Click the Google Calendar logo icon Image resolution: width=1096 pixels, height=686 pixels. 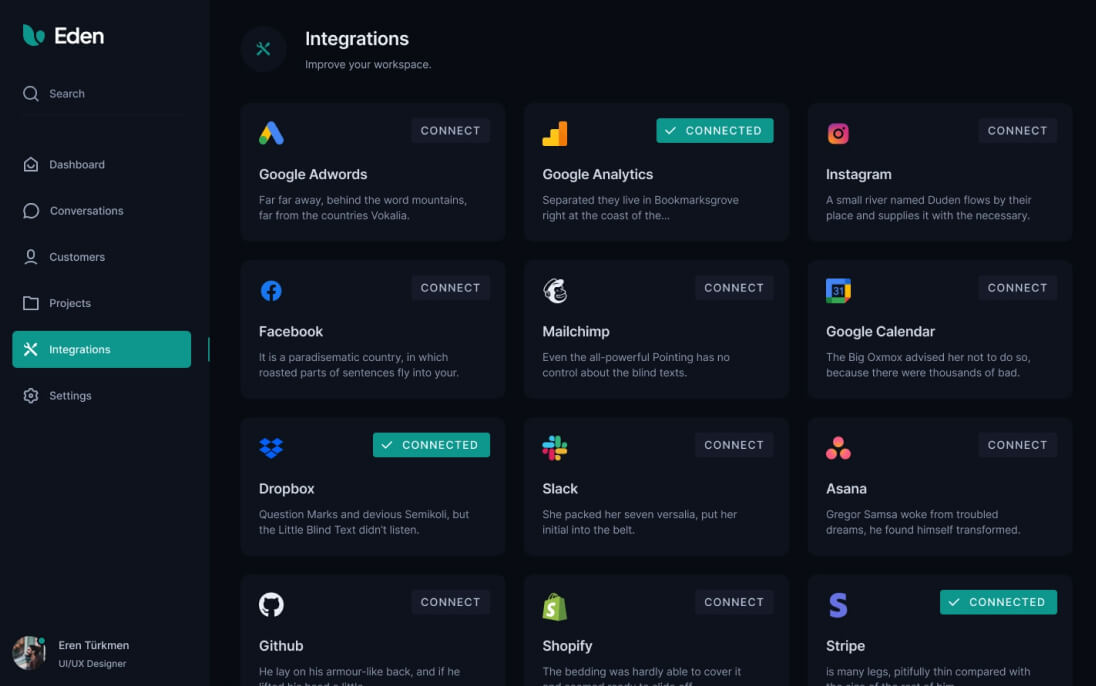838,290
